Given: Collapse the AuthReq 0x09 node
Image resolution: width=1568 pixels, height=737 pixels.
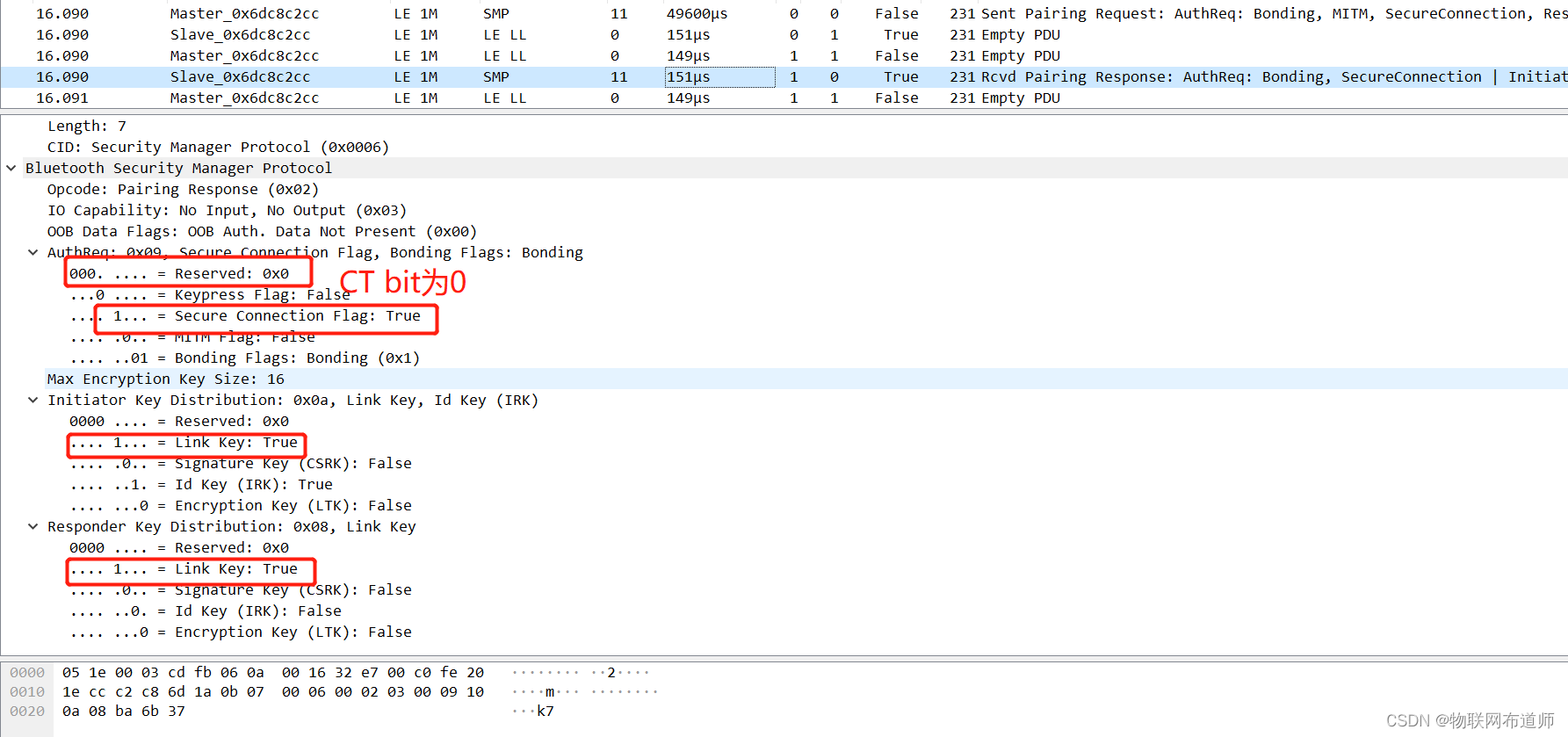Looking at the screenshot, I should point(33,252).
